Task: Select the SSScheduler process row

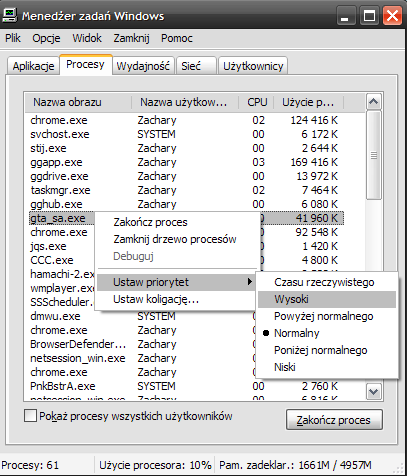Action: pos(62,302)
